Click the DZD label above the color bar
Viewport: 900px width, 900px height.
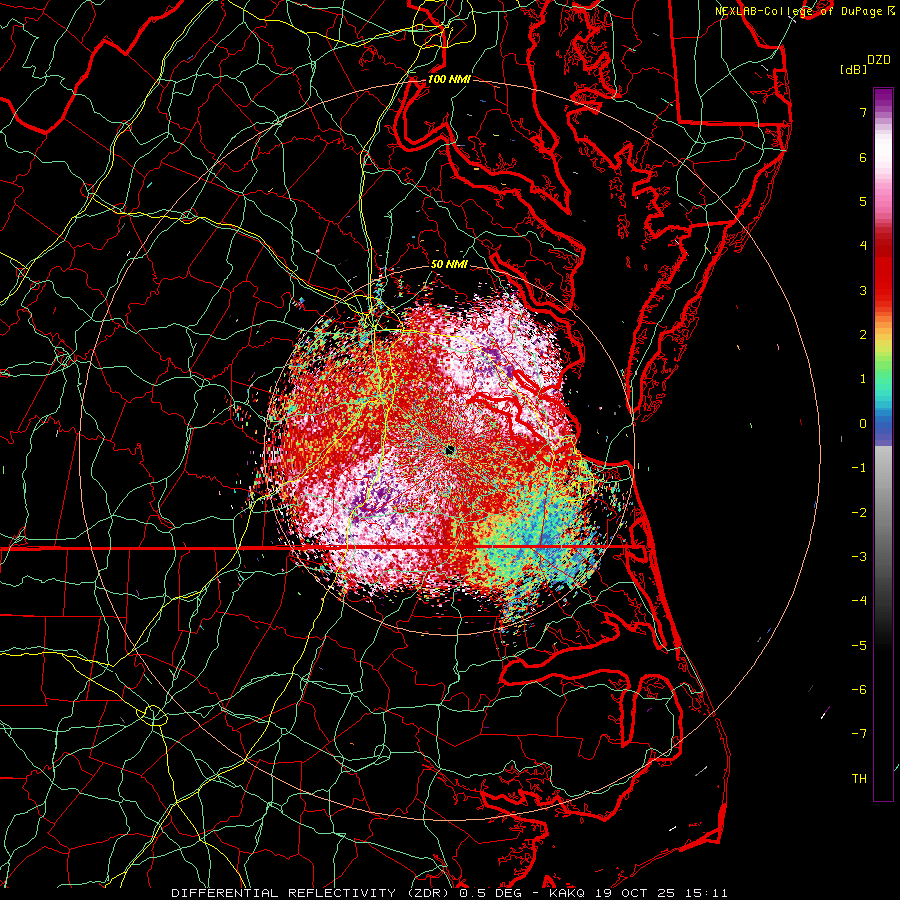click(x=879, y=60)
